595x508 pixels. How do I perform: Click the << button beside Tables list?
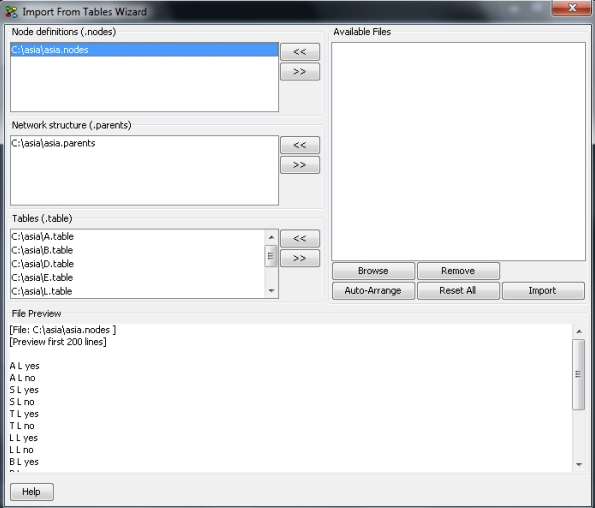(x=300, y=238)
